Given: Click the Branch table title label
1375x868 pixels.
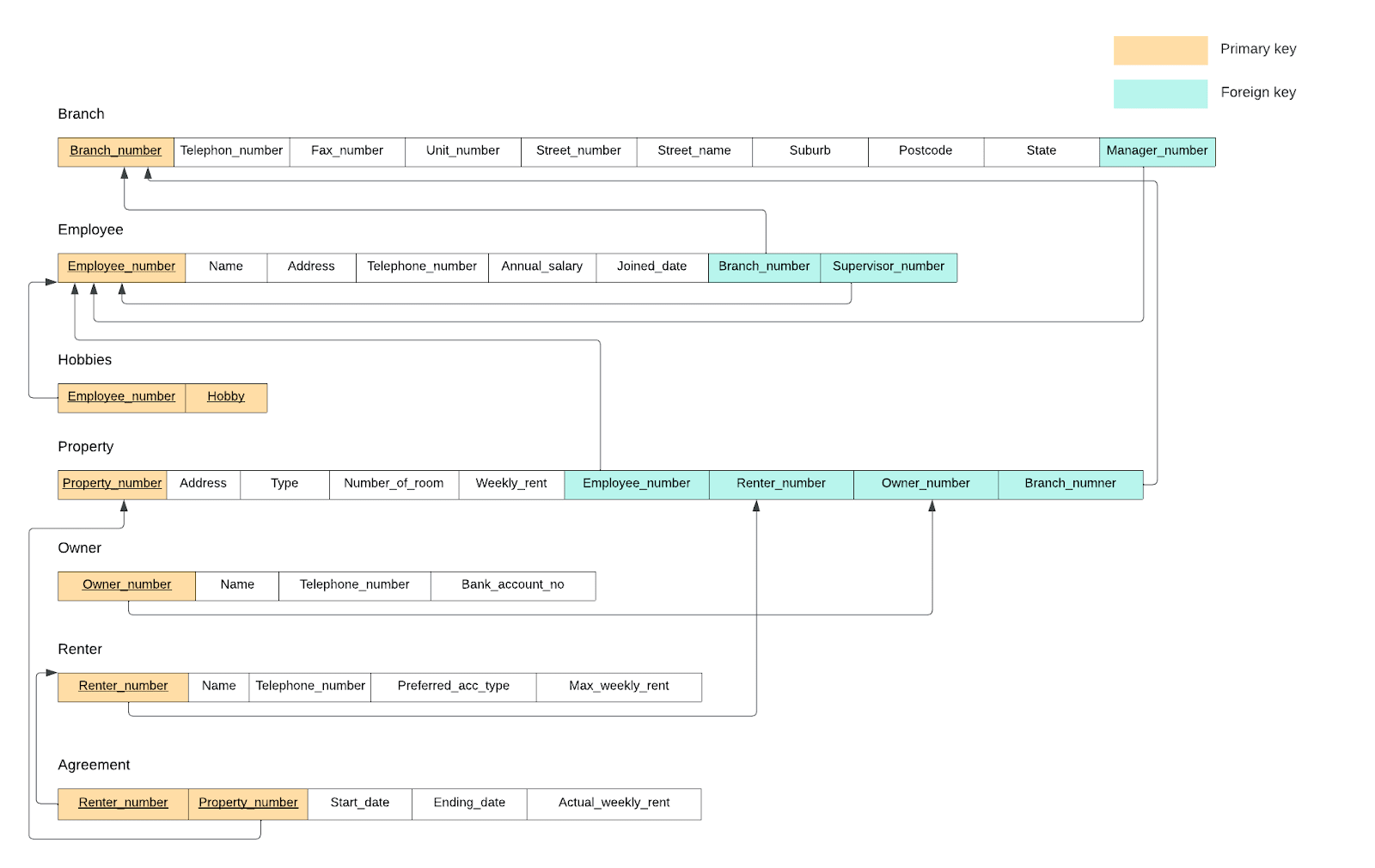Looking at the screenshot, I should (81, 113).
